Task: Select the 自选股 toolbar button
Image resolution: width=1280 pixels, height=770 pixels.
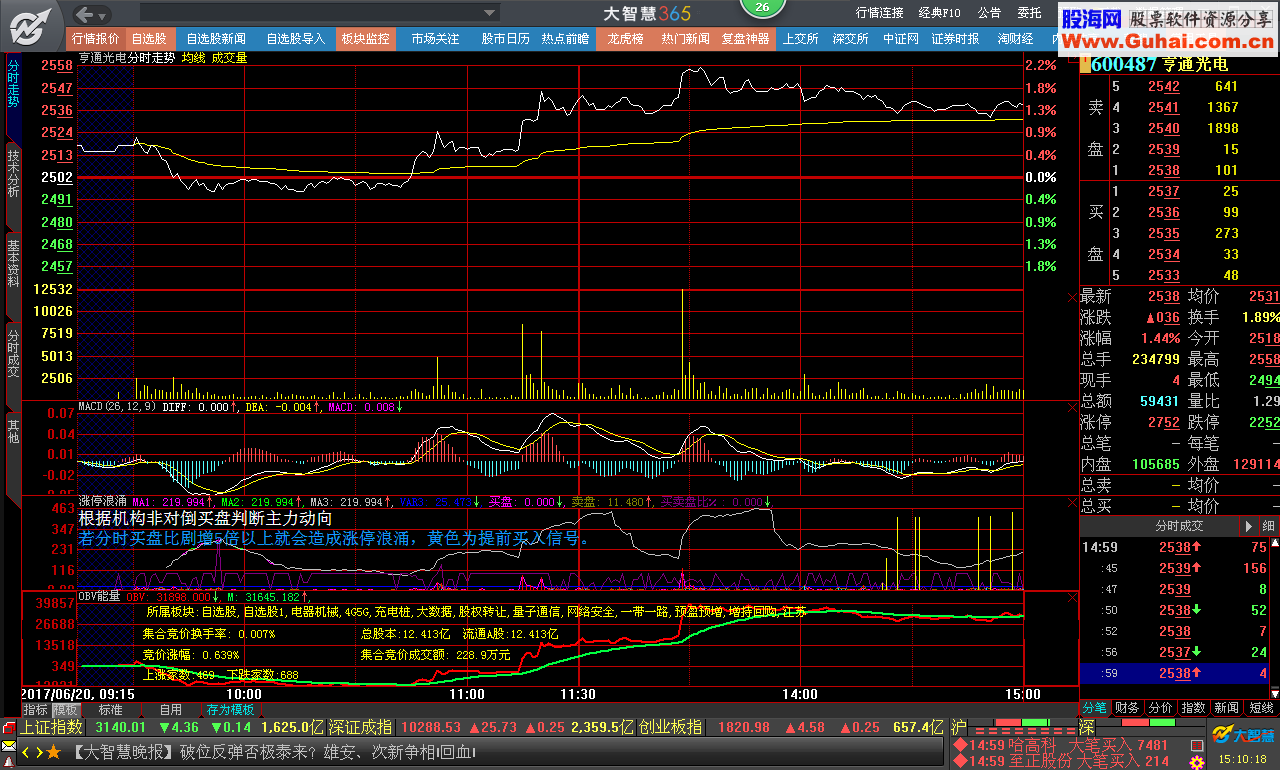Action: pos(149,39)
